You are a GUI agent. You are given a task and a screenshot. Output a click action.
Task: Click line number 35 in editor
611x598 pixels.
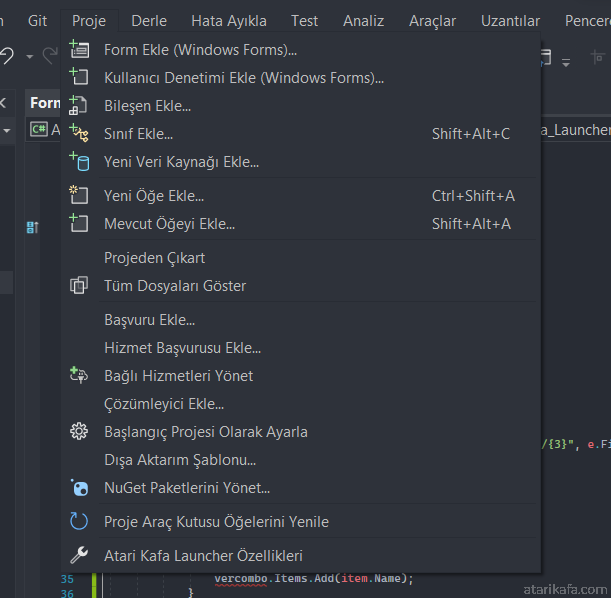tap(67, 579)
